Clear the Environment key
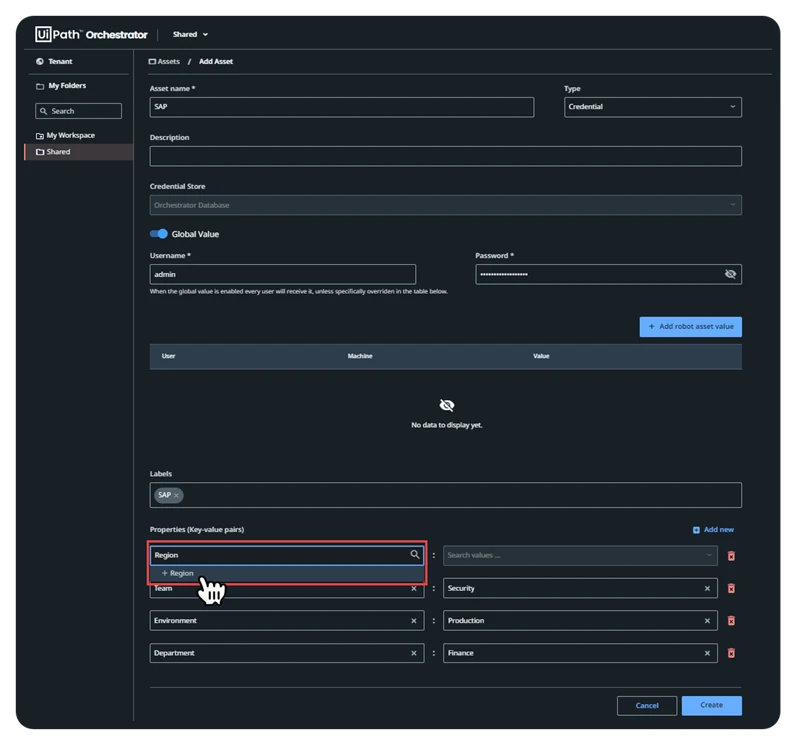Viewport: 800px width, 754px height. [x=414, y=621]
